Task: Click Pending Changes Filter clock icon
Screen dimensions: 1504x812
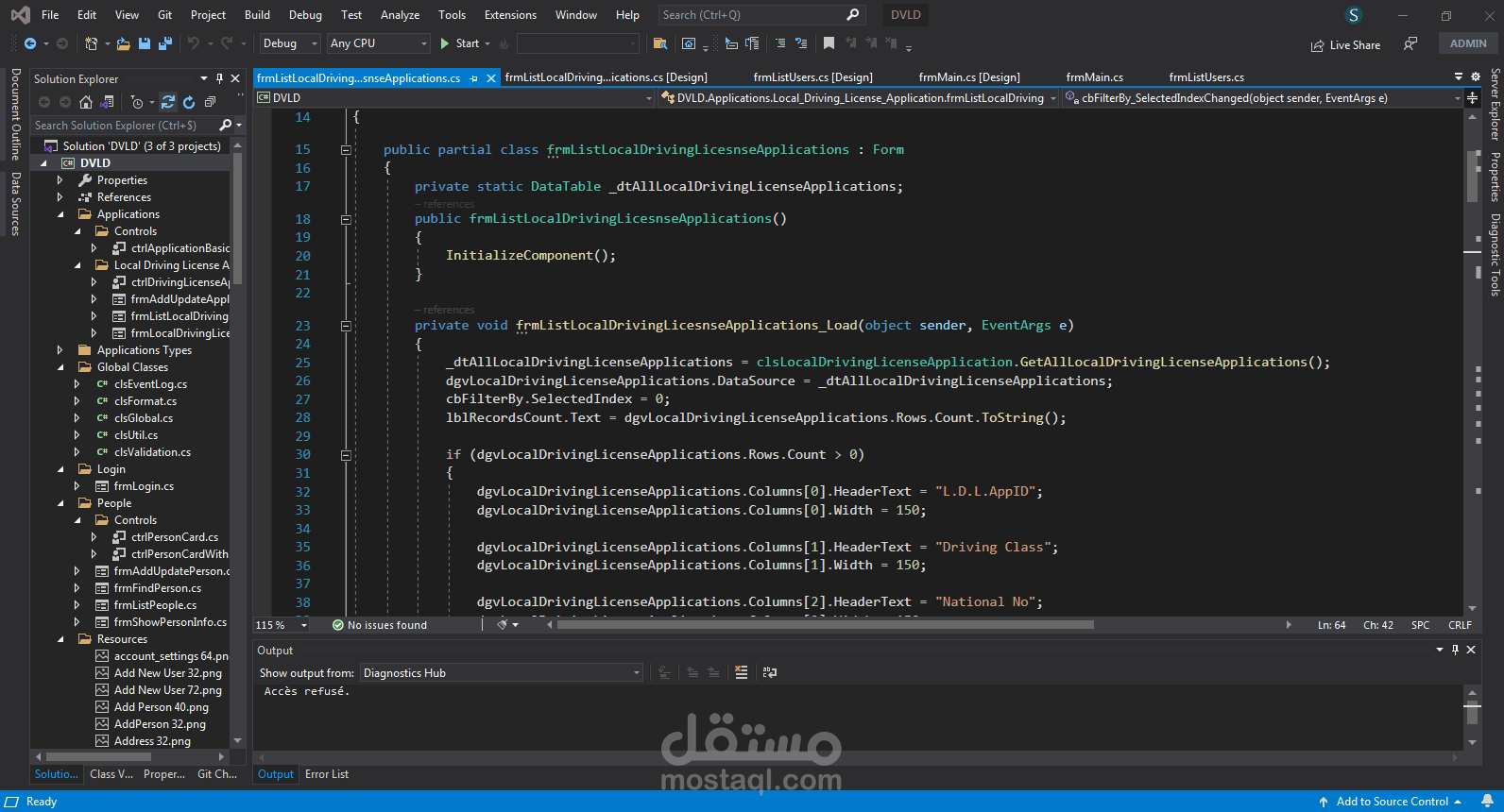Action: click(137, 102)
